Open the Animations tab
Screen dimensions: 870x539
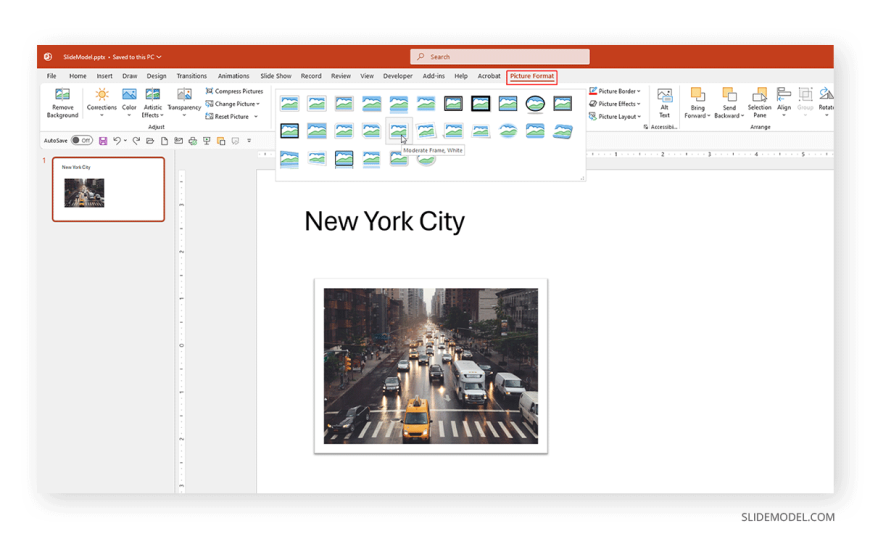[234, 76]
